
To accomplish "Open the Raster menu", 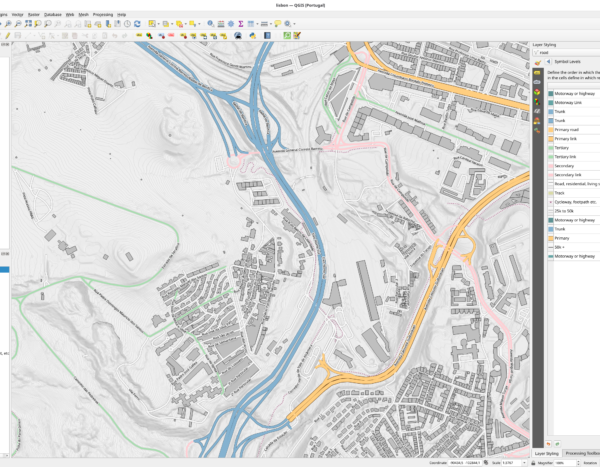I will tap(34, 15).
